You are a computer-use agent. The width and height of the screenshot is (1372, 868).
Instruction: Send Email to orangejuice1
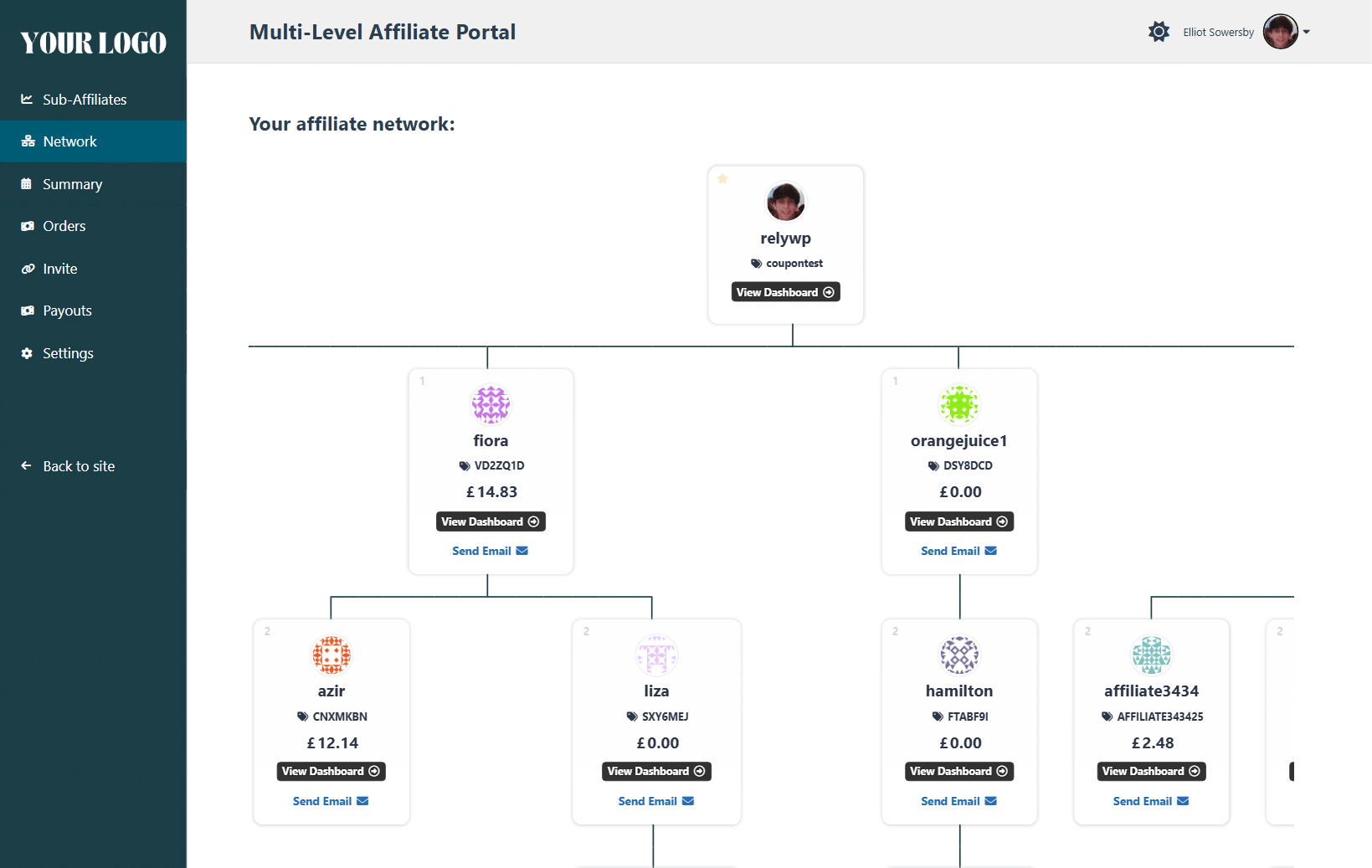pyautogui.click(x=959, y=551)
